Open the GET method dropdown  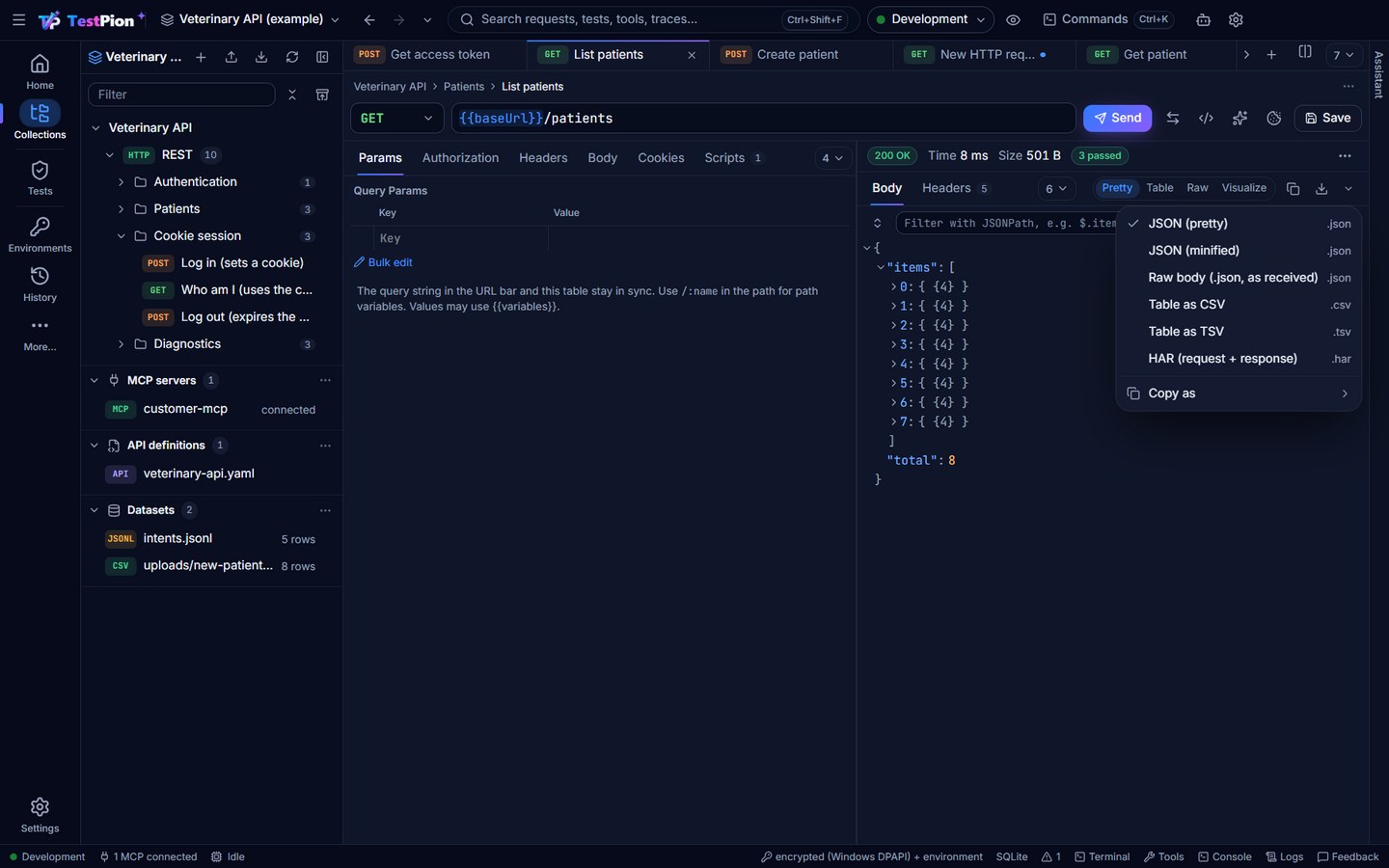click(x=396, y=118)
